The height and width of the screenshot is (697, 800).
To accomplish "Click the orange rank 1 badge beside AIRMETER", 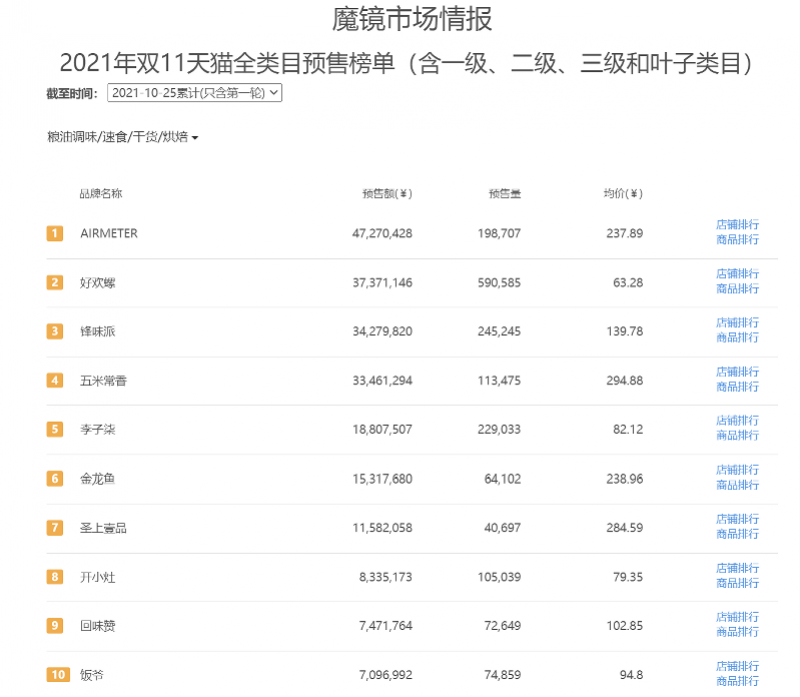I will pyautogui.click(x=54, y=233).
